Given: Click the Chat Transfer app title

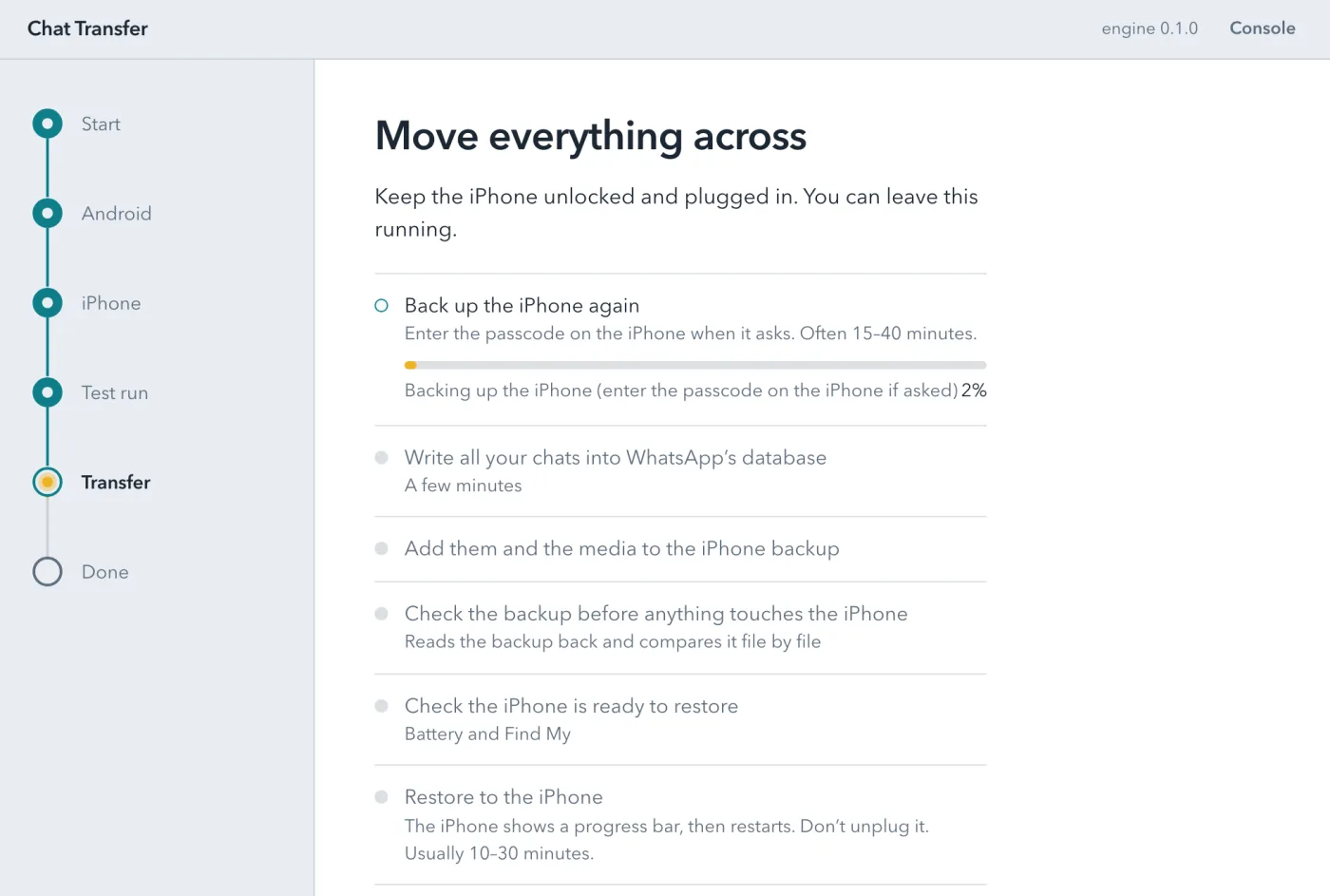Looking at the screenshot, I should click(x=87, y=29).
